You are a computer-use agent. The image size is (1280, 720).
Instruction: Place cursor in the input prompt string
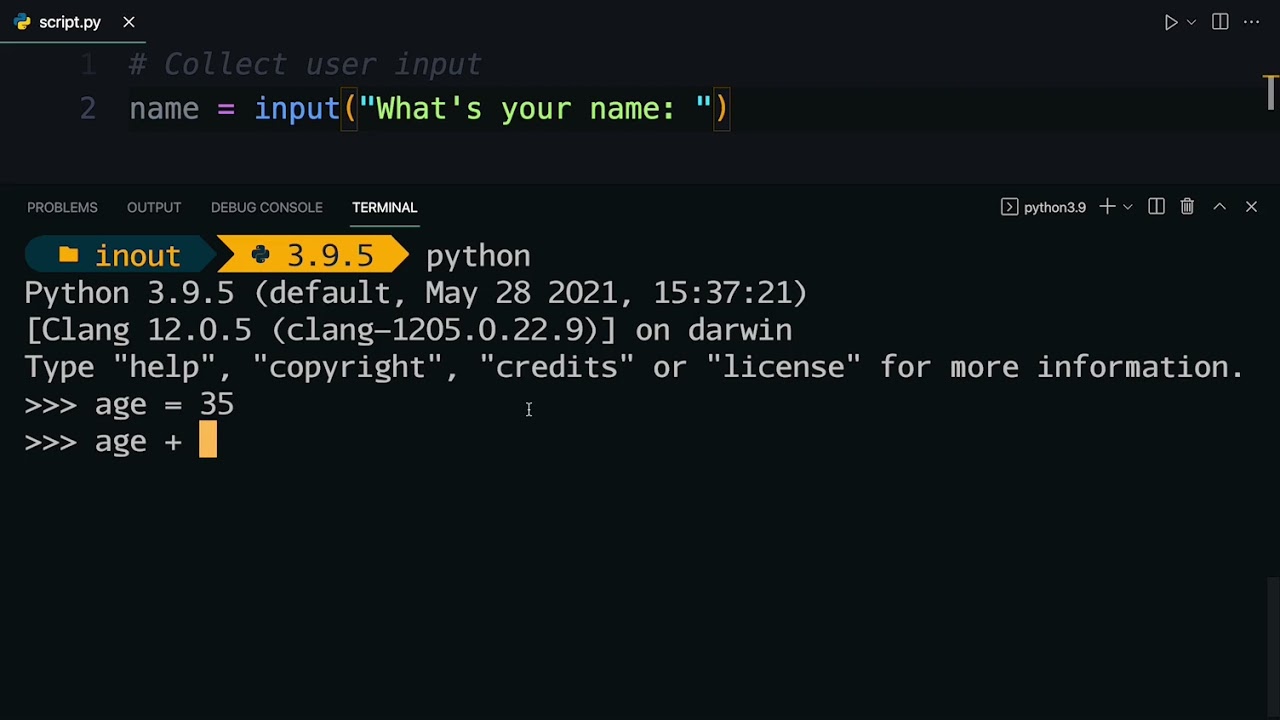536,108
